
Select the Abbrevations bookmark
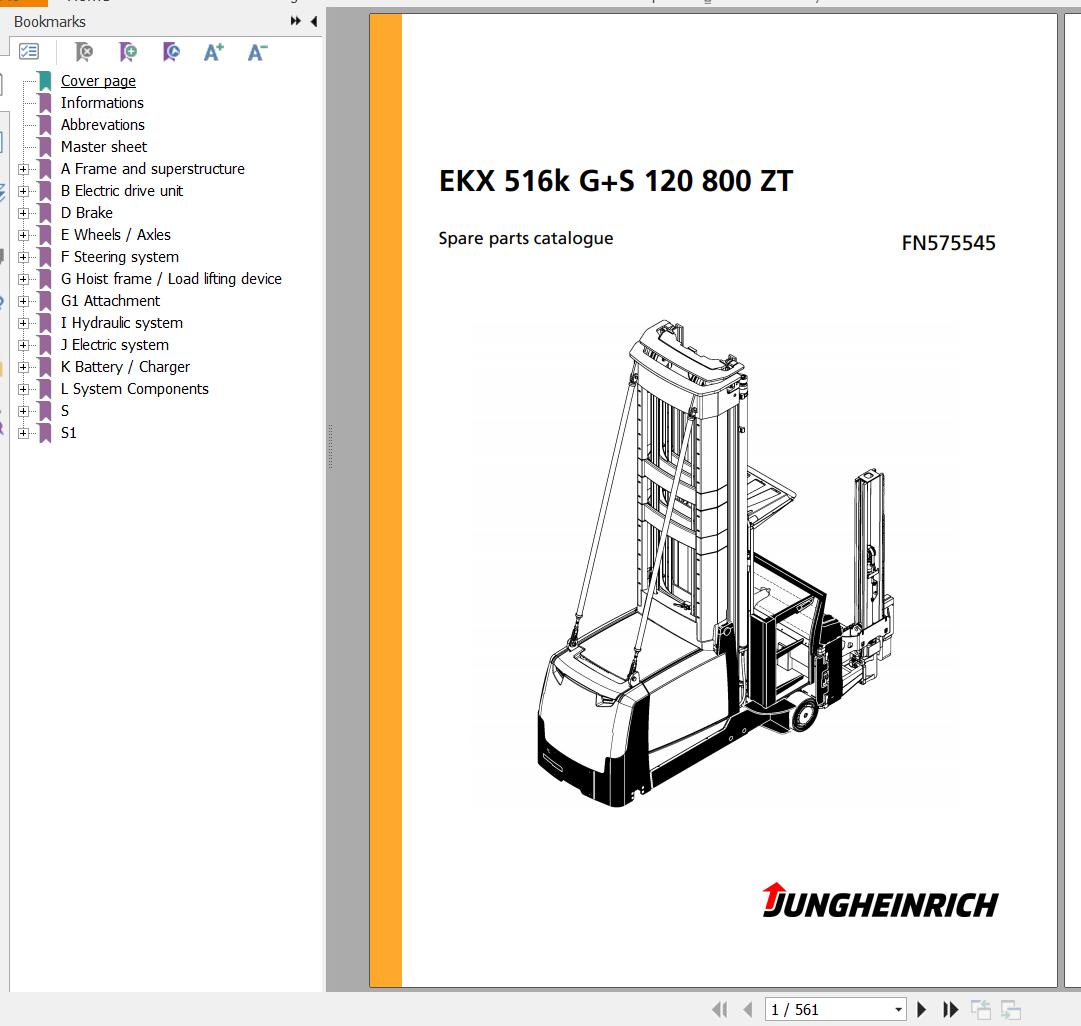102,125
